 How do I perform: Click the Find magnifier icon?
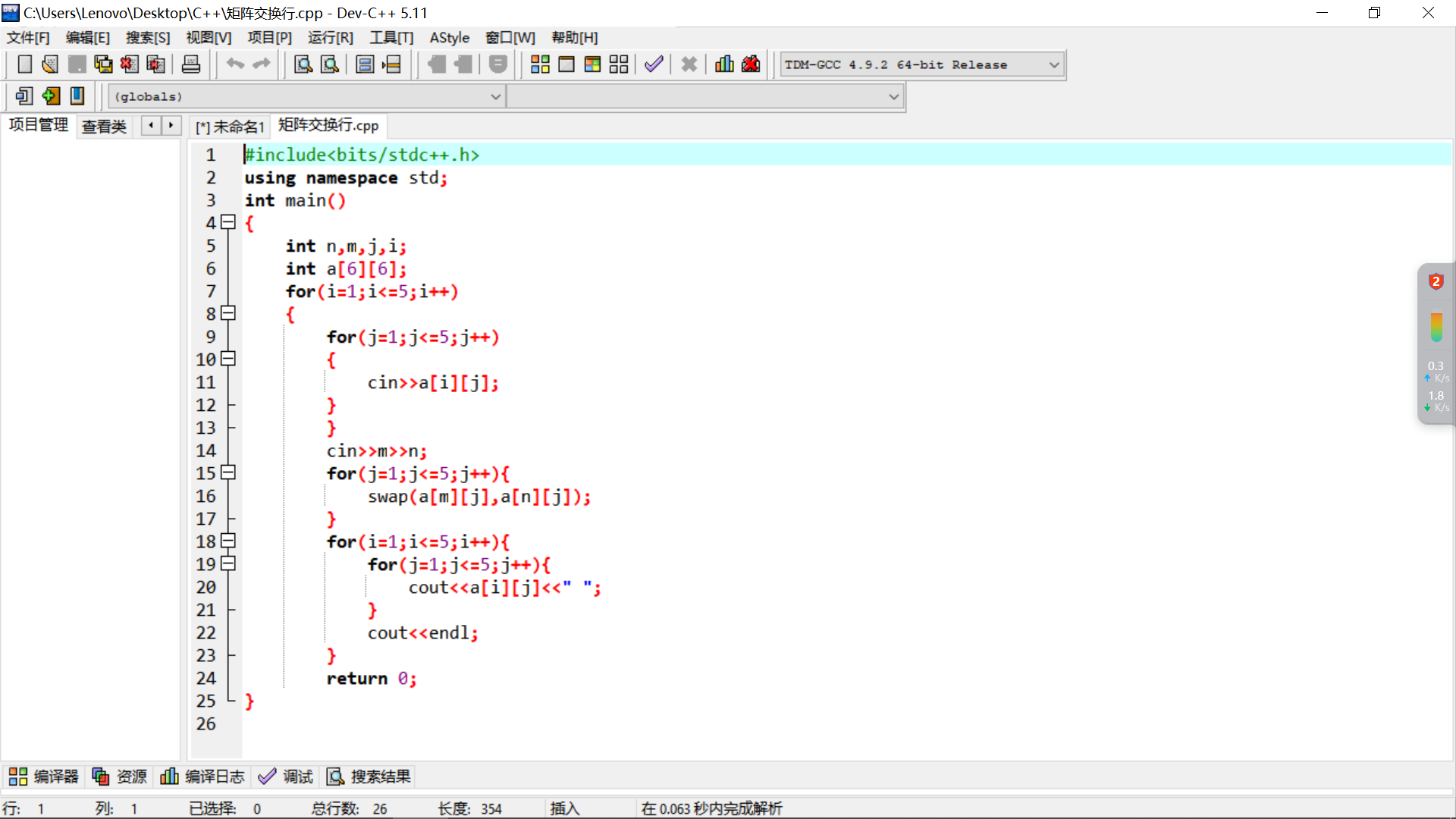[x=303, y=64]
